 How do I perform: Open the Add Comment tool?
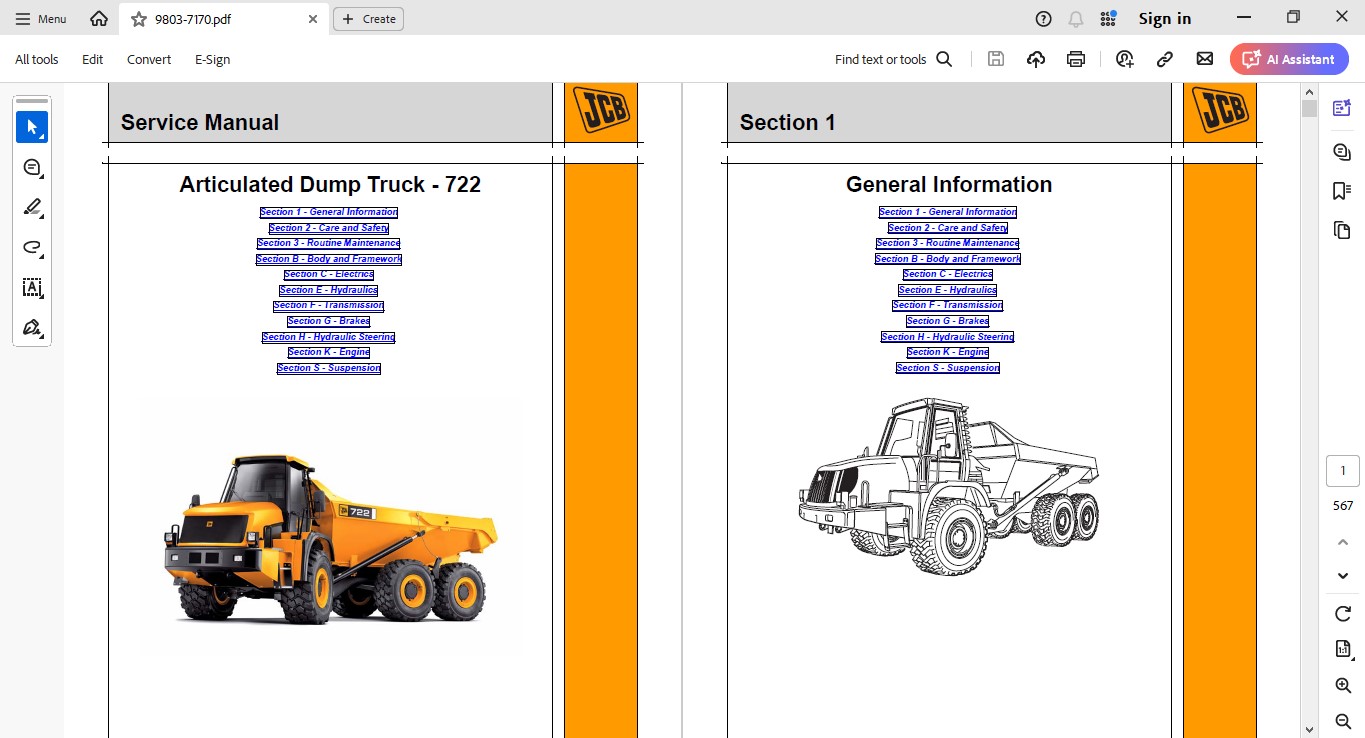(x=31, y=167)
